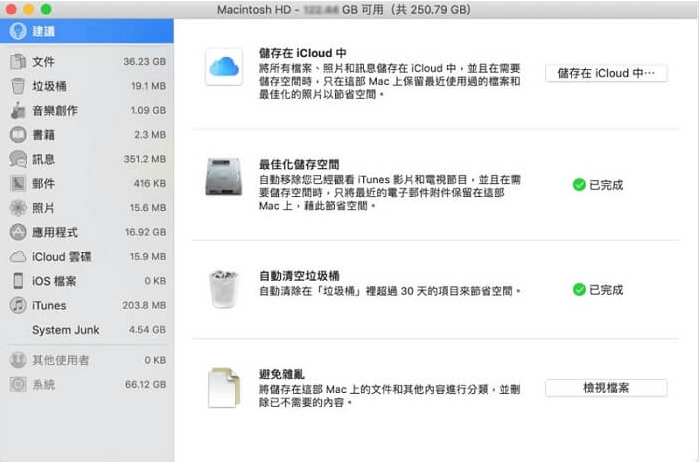Click the 訊息 messages bubble icon
Screen dimensions: 700x463
[x=17, y=159]
